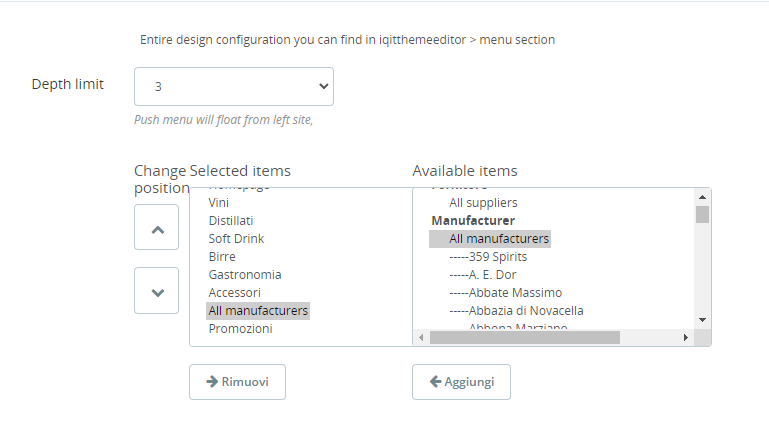
Task: Select Soft Drink in Selected items
Action: pos(236,239)
